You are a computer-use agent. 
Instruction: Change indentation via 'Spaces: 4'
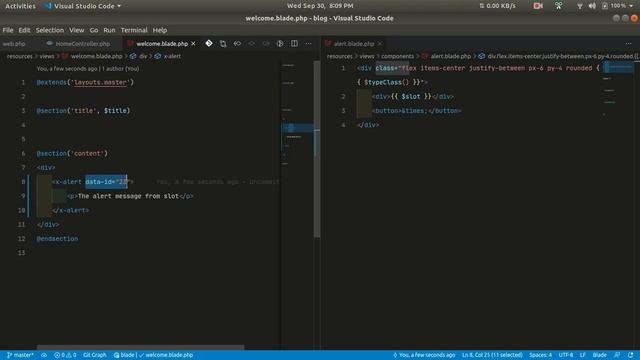[x=540, y=355]
